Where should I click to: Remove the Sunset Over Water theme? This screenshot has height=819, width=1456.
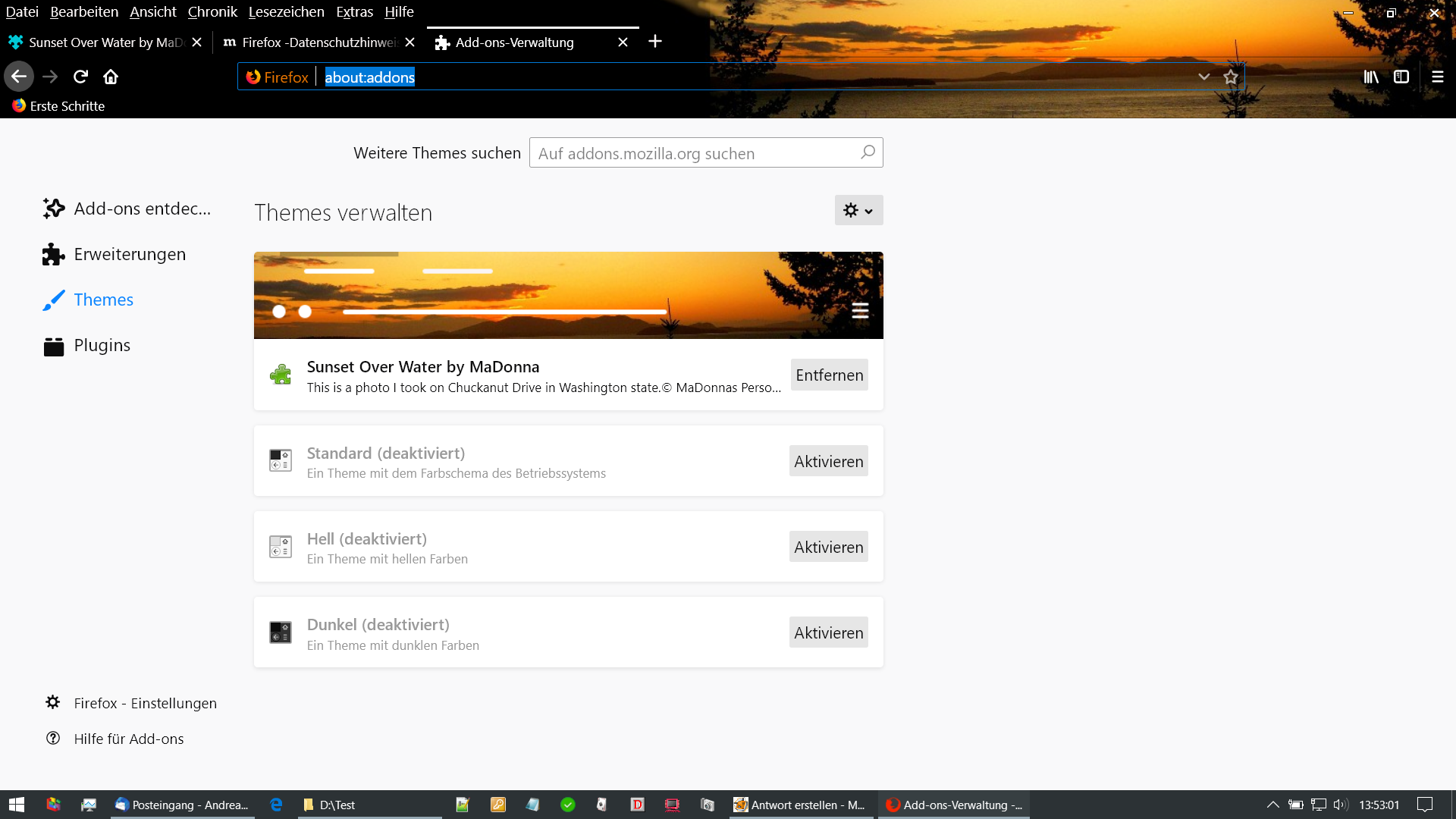point(829,375)
